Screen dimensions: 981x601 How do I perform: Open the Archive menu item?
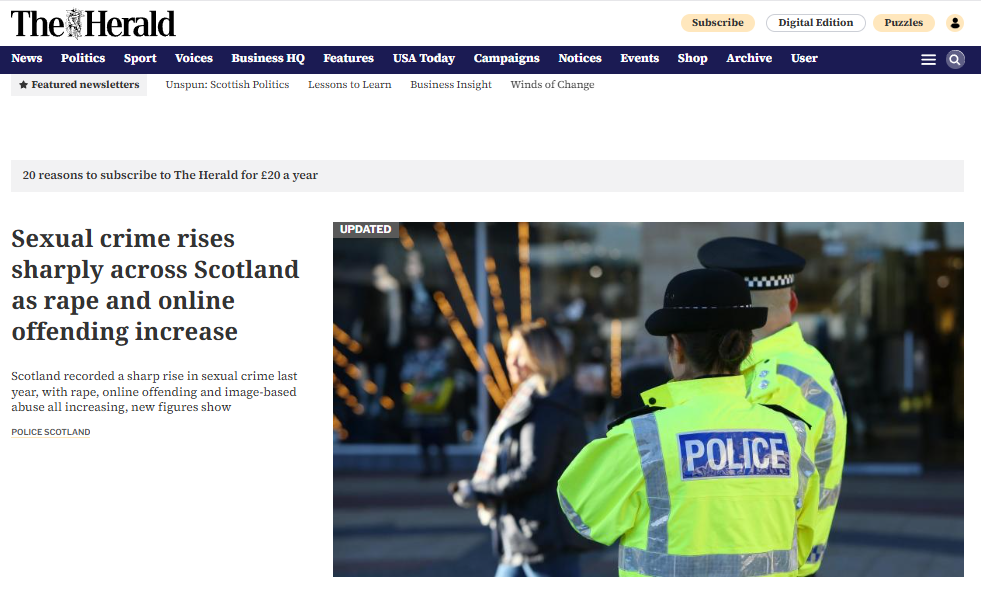(749, 59)
